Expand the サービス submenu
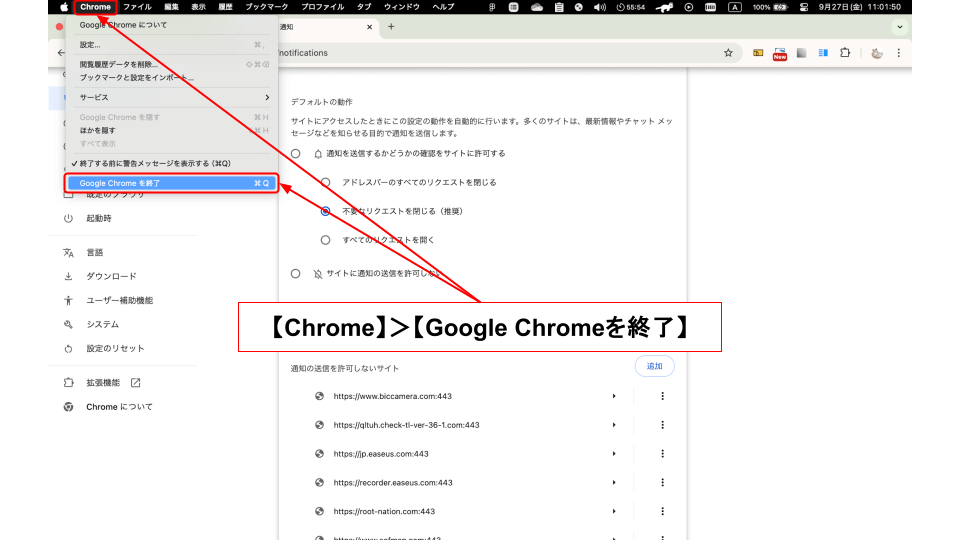Viewport: 960px width, 540px height. pyautogui.click(x=175, y=97)
